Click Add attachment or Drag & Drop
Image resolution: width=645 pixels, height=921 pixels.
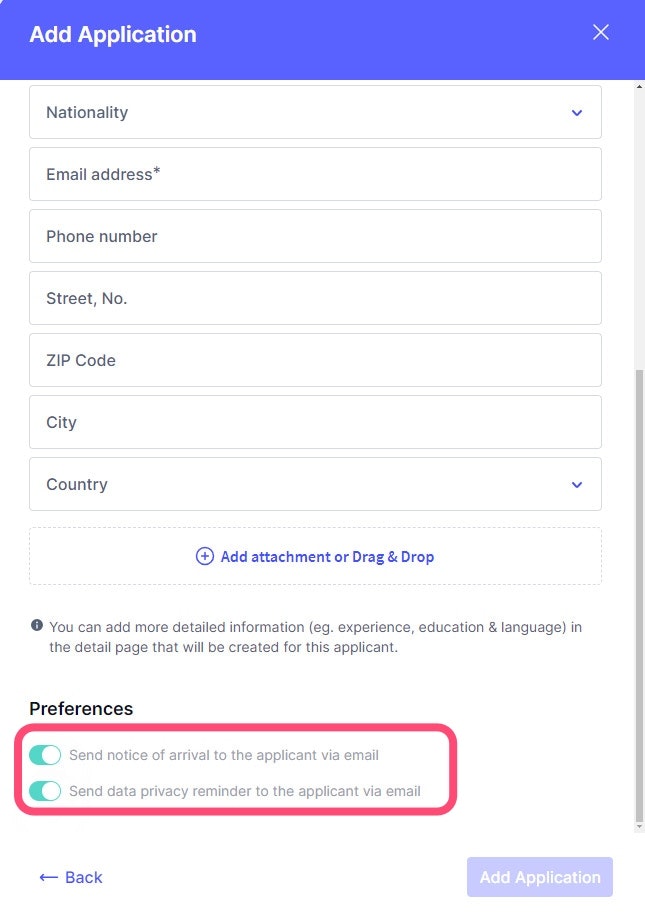point(327,556)
